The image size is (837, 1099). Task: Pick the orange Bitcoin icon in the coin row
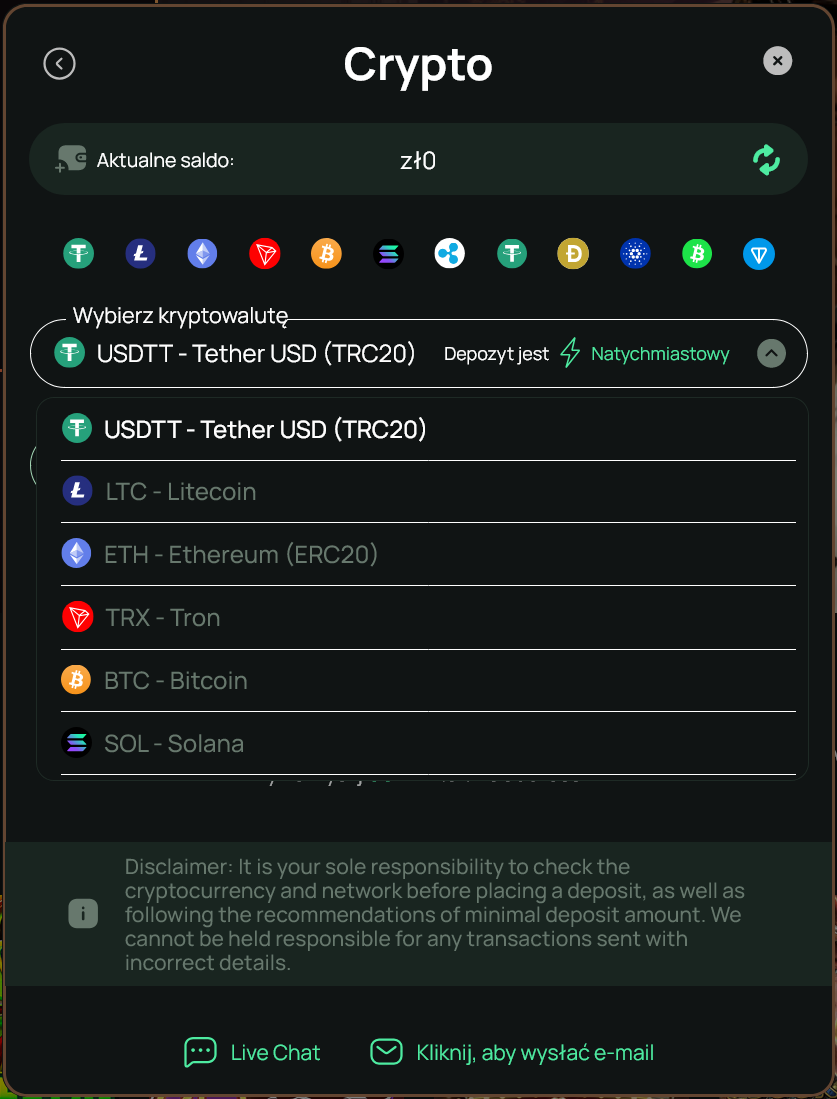pyautogui.click(x=326, y=253)
